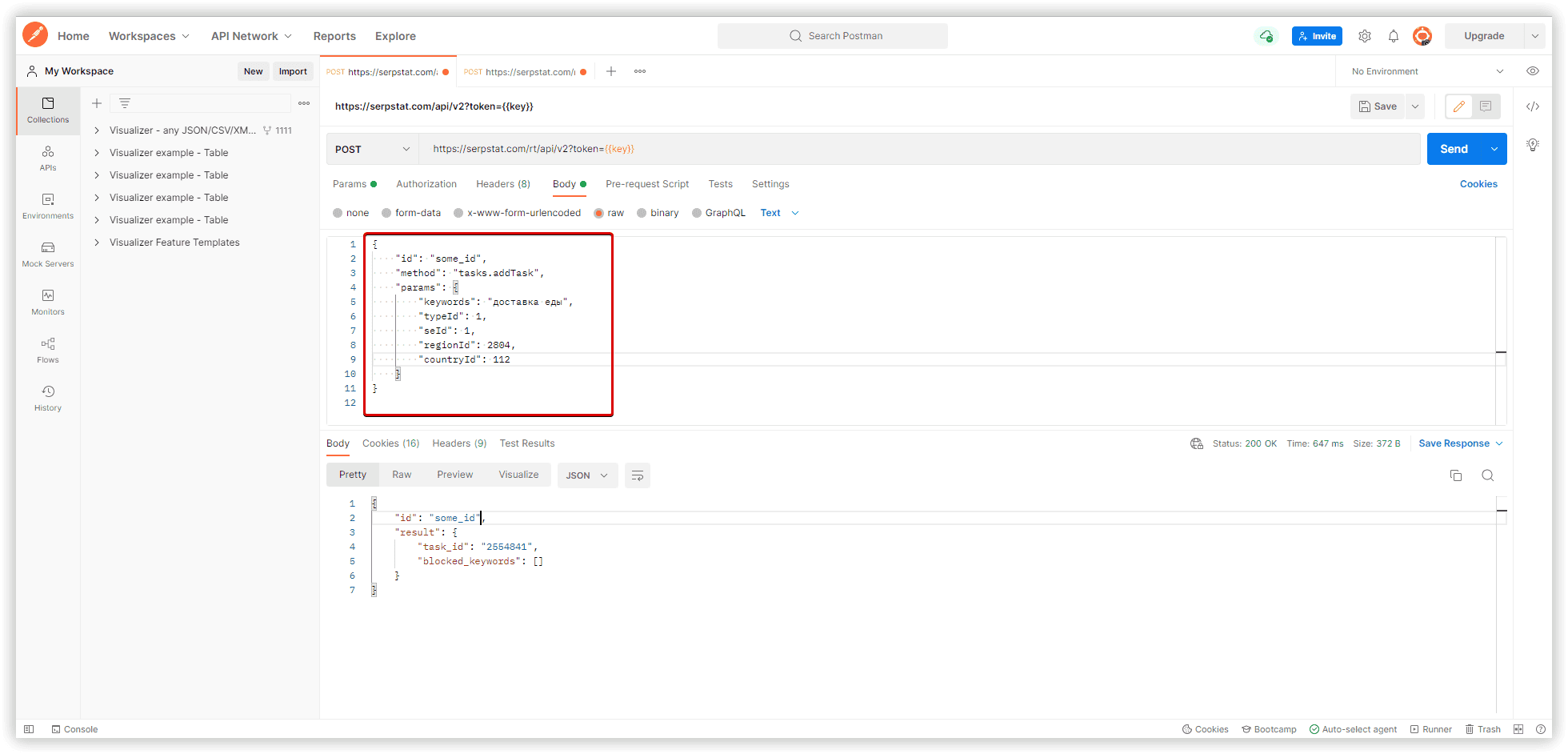Toggle the response line-wrap icon
Screen dimensions: 1568x754
click(638, 475)
